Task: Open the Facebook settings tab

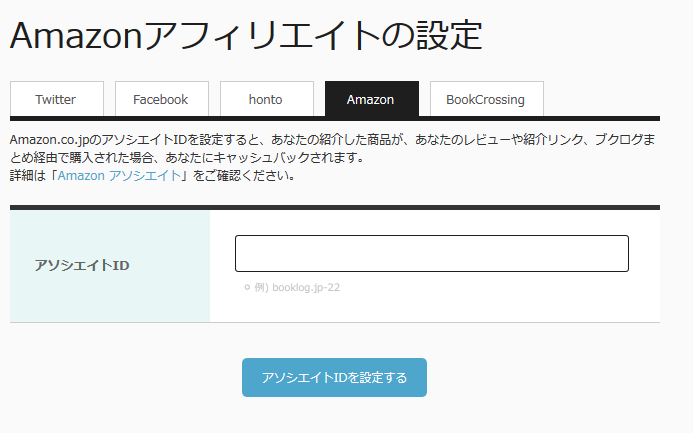Action: pos(162,99)
